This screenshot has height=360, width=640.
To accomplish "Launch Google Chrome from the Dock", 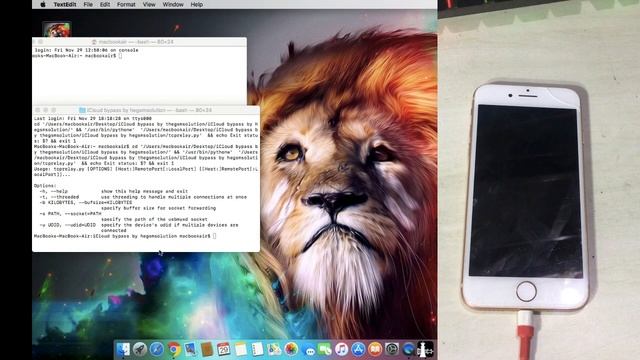I will [173, 349].
